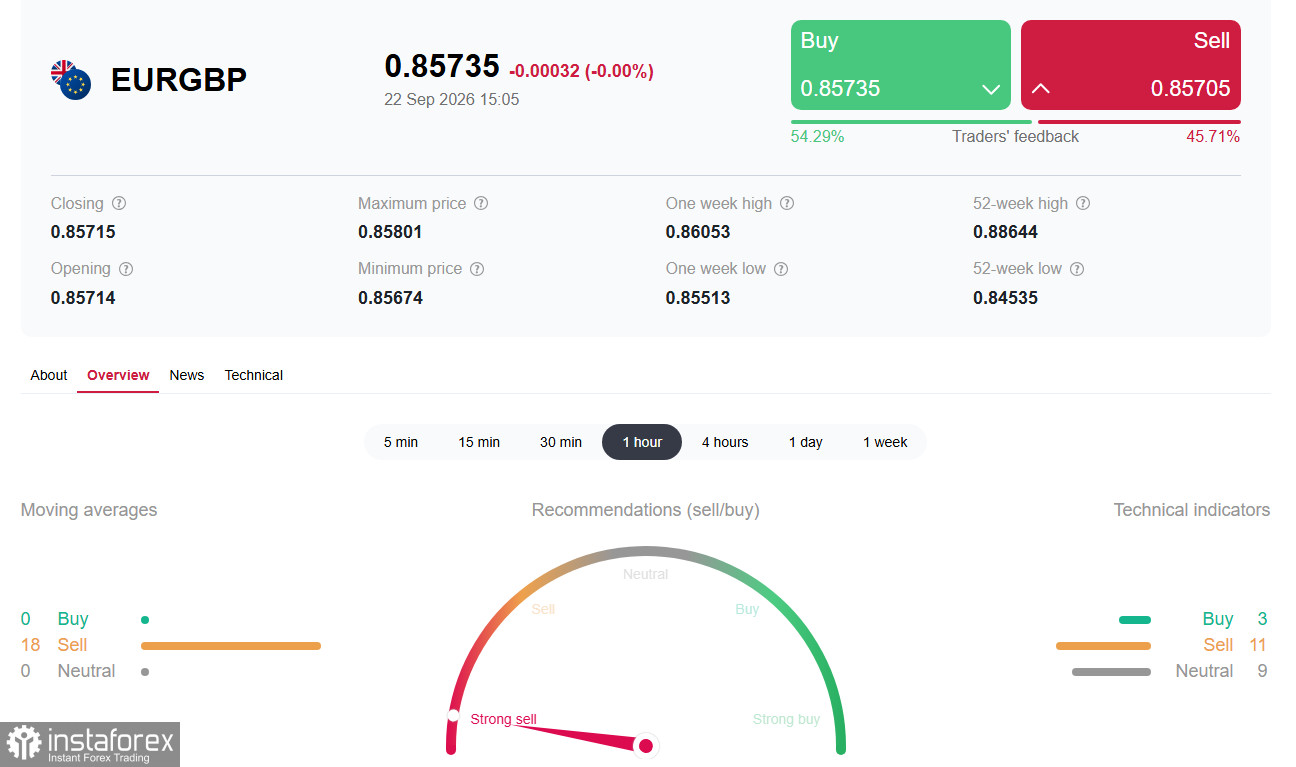This screenshot has height=767, width=1296.
Task: Click the green Buy 0.85735 button
Action: [901, 65]
